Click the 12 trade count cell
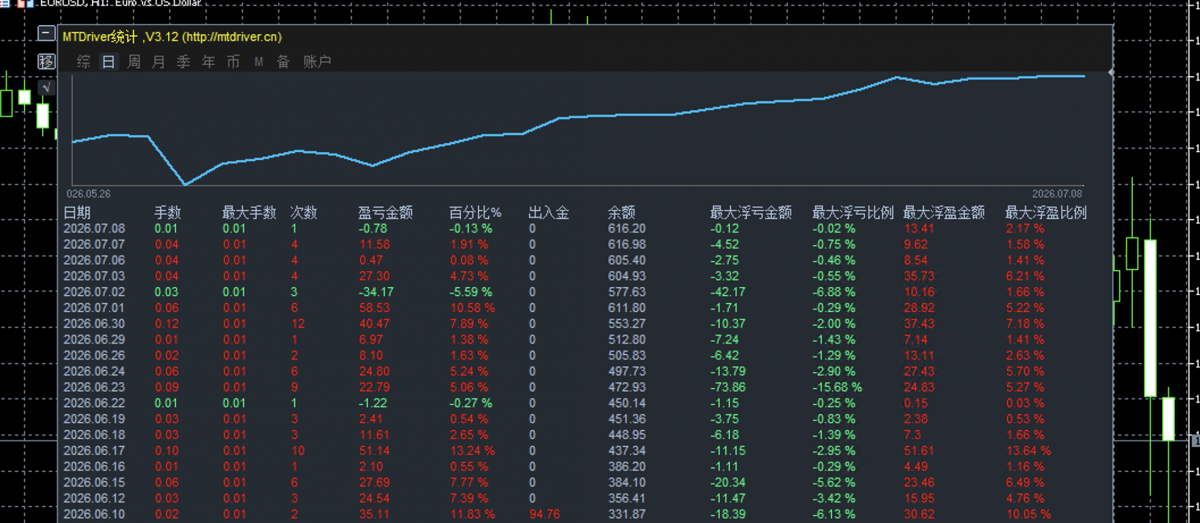Screen dimensions: 1200x523 [x=297, y=324]
